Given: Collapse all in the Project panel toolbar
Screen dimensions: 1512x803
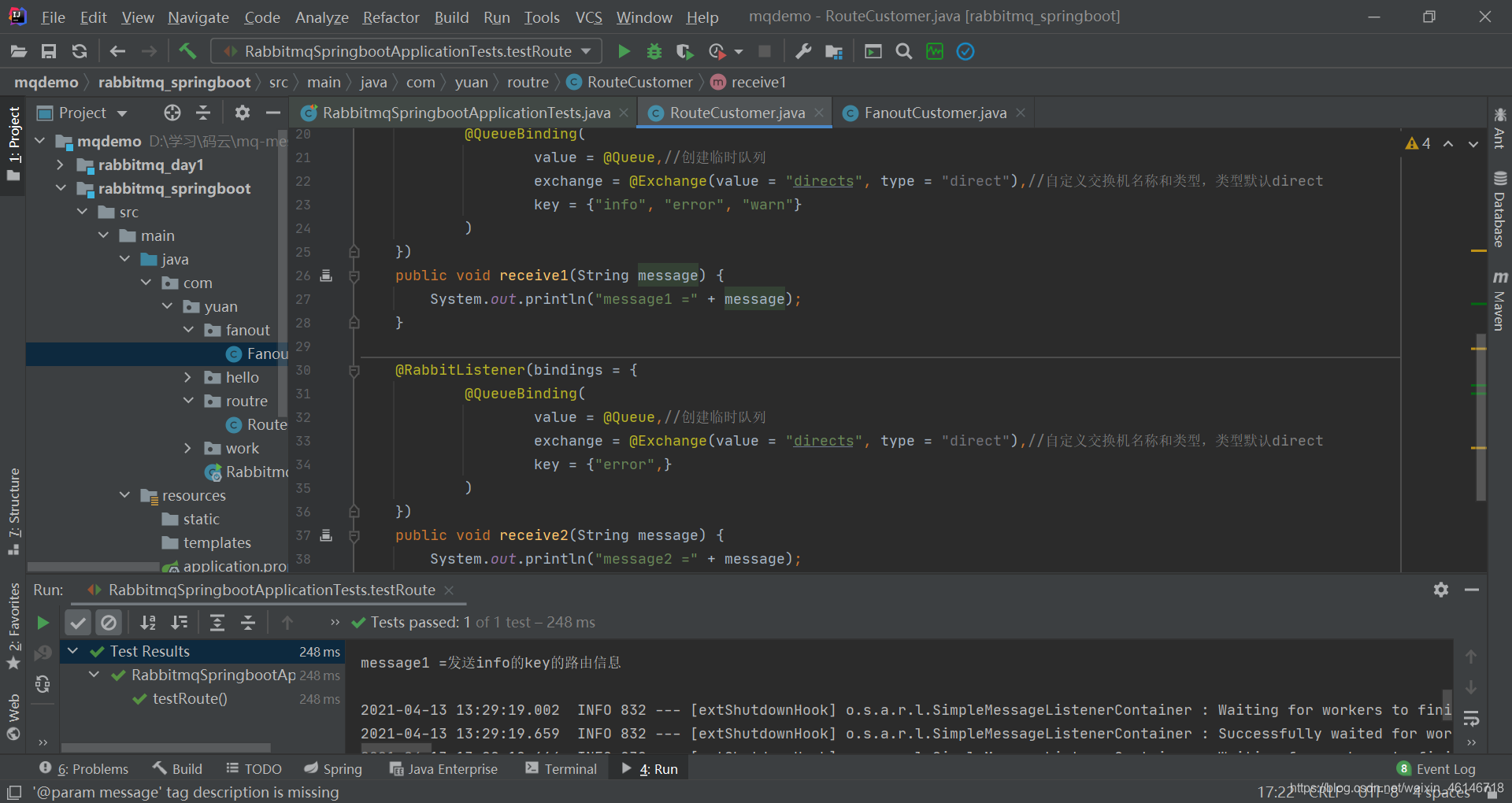Looking at the screenshot, I should [203, 113].
